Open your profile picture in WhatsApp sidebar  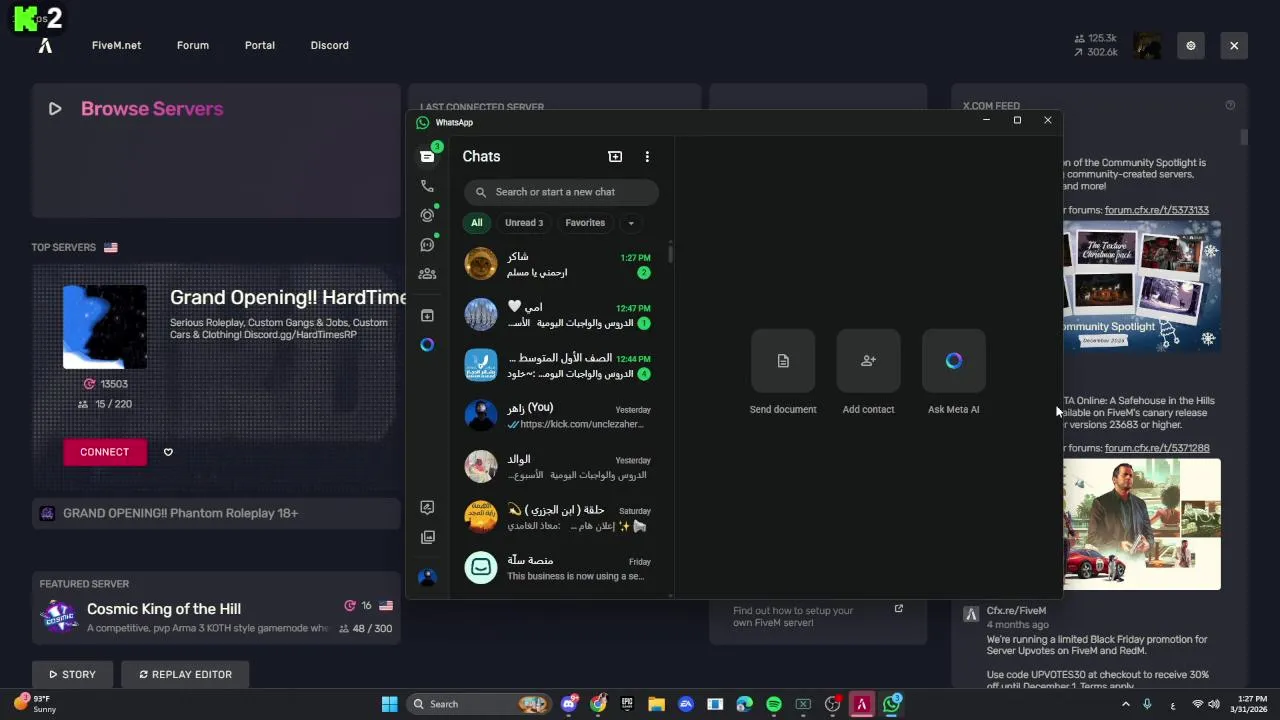click(427, 577)
